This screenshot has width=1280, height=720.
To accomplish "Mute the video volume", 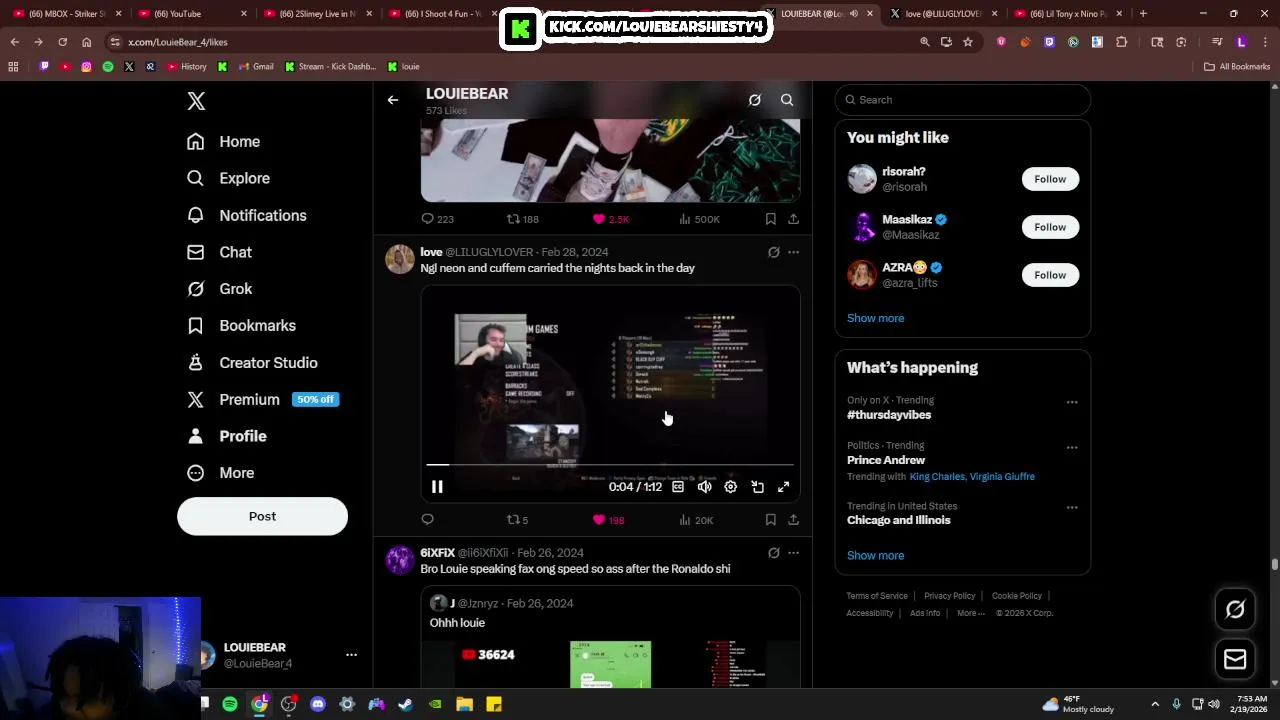I will tap(704, 487).
